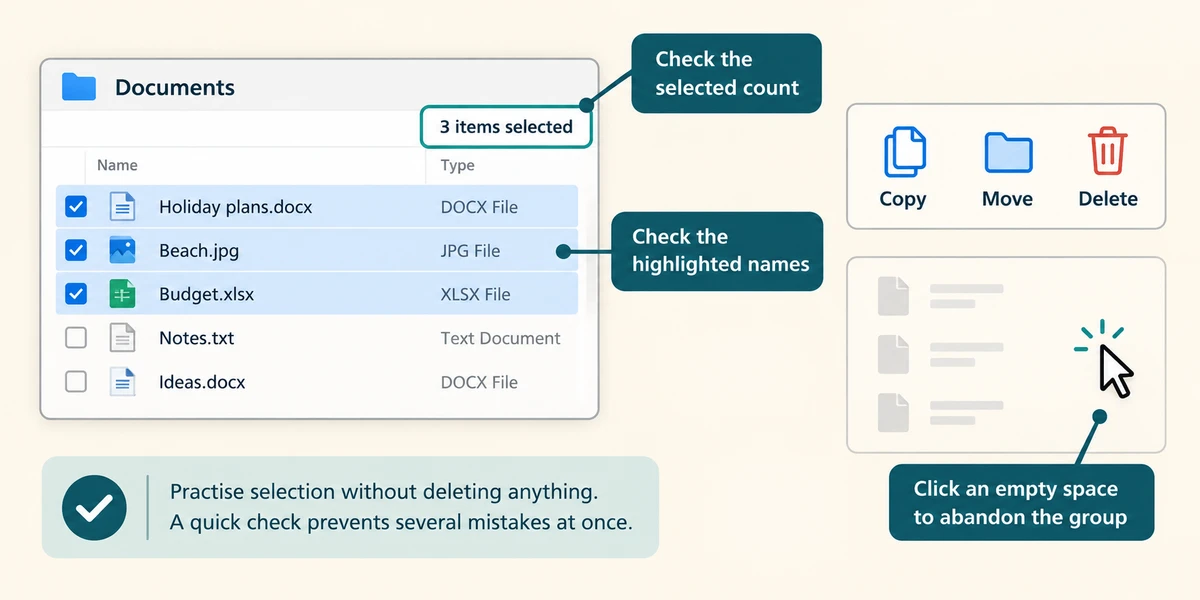
Task: Click the "XLSX File" type cell
Action: click(x=476, y=294)
